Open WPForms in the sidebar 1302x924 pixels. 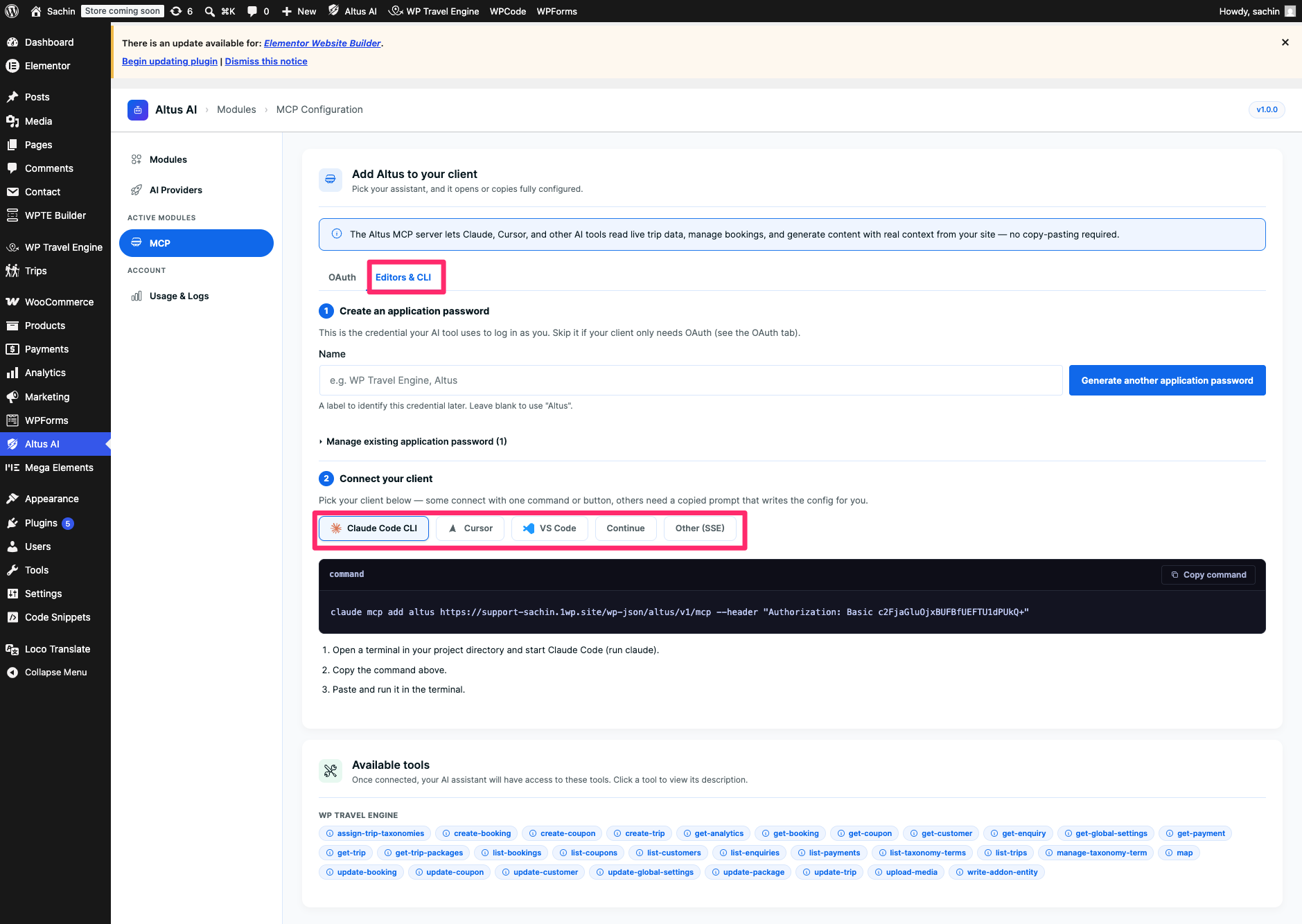tap(55, 420)
